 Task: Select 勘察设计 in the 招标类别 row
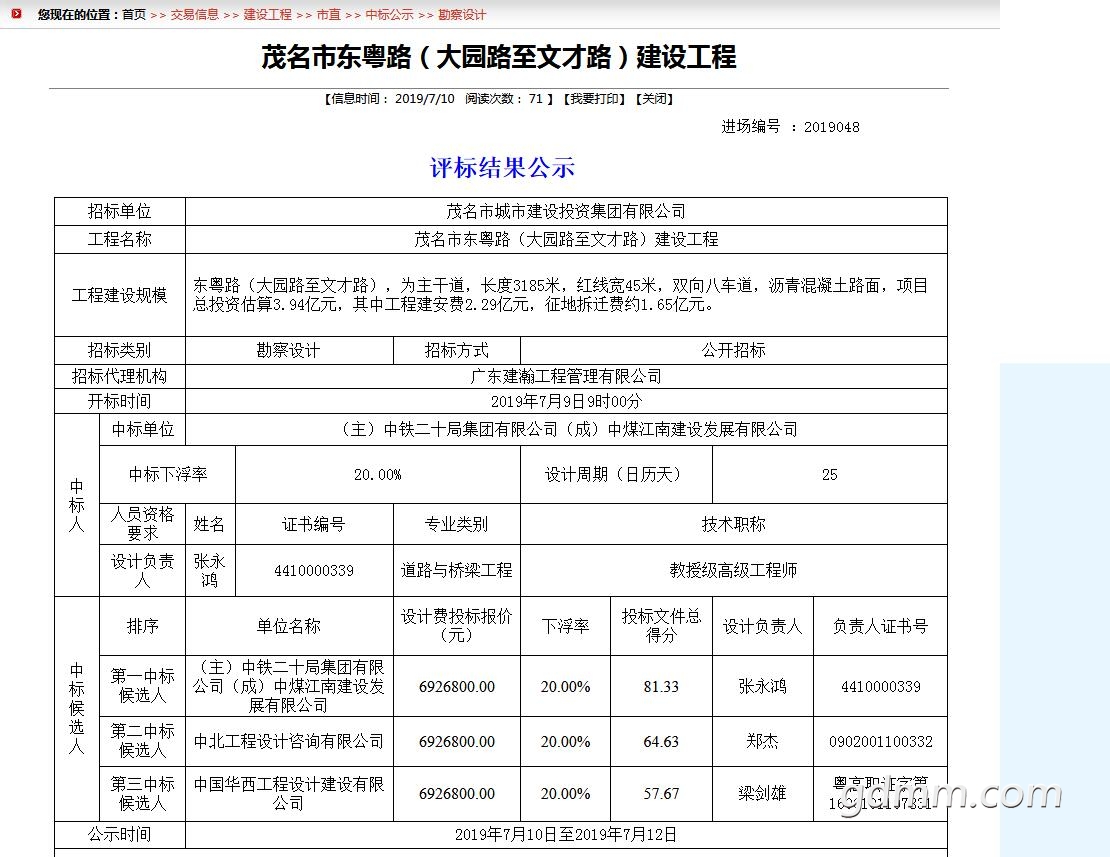[x=289, y=350]
